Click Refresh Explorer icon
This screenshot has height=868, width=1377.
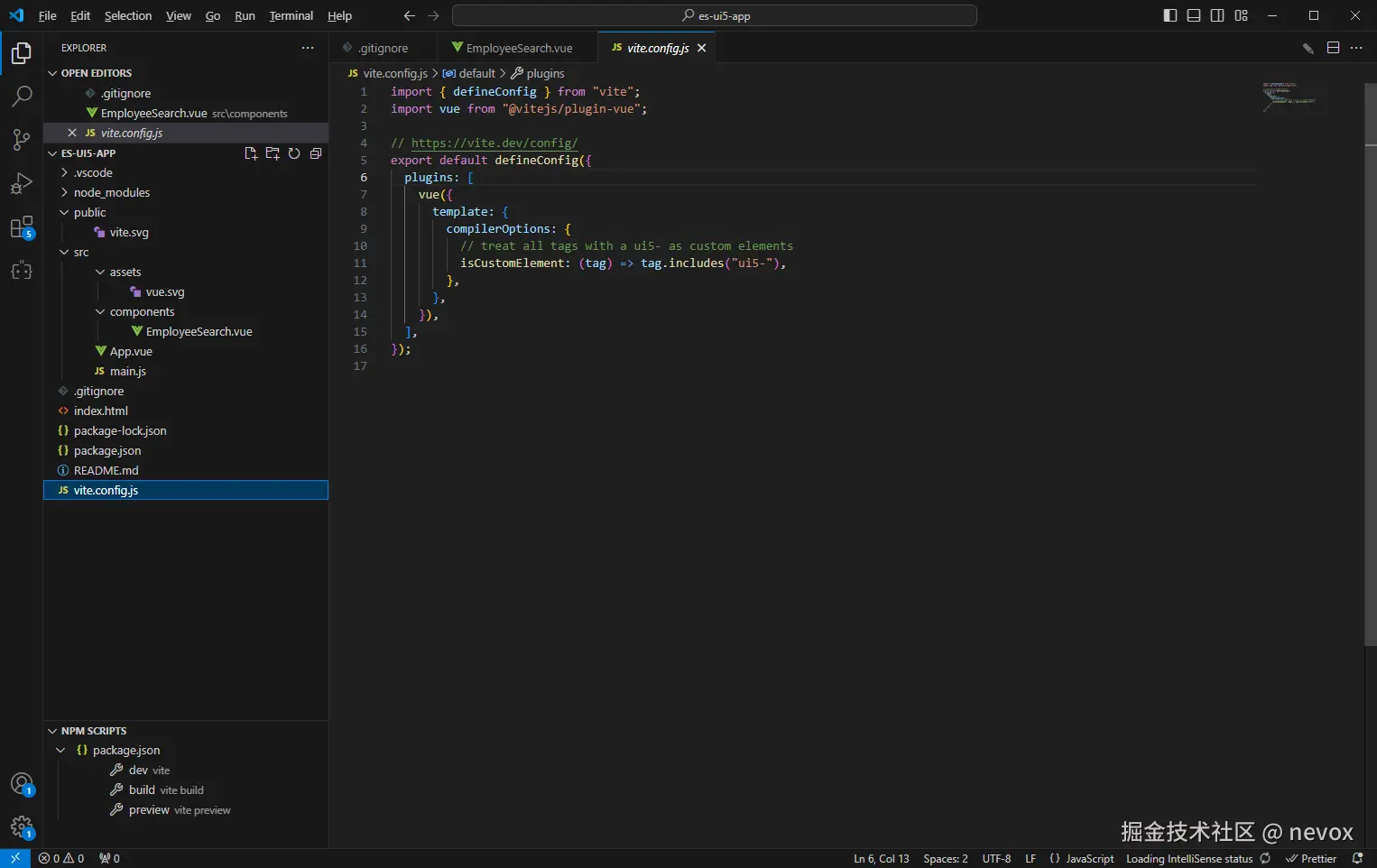click(294, 153)
